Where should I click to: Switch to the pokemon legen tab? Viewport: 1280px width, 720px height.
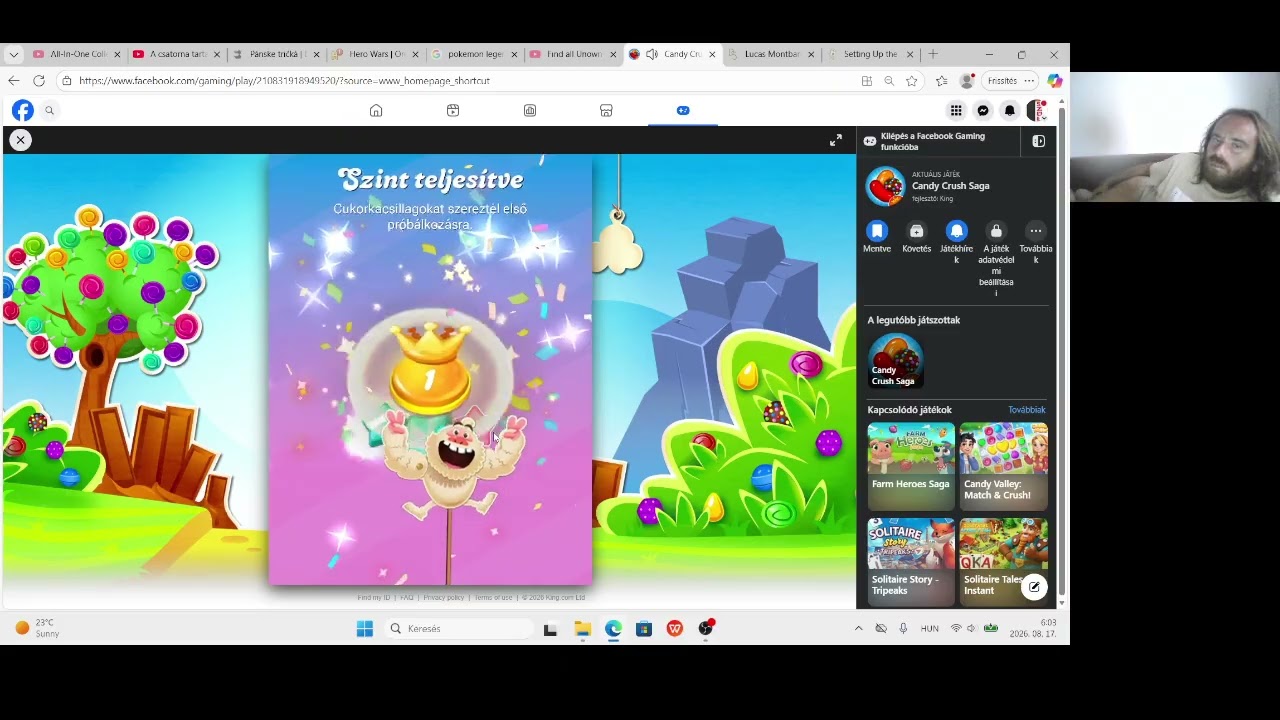click(x=475, y=54)
